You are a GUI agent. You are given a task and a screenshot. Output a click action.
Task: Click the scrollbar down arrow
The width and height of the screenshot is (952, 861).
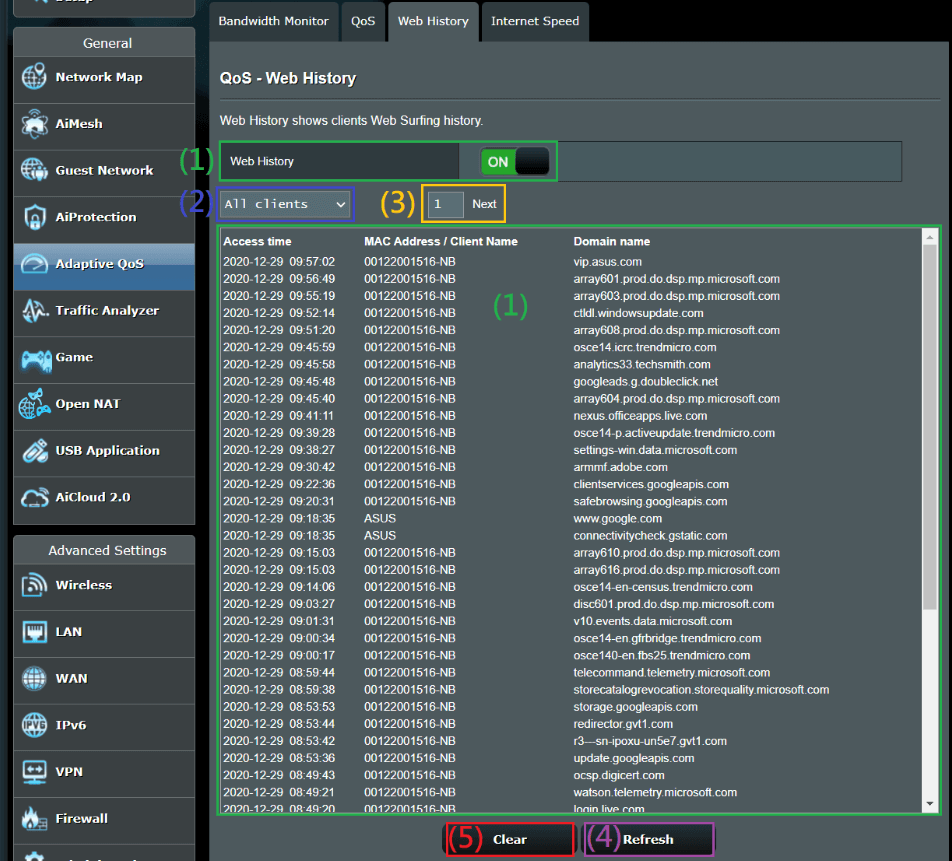[x=930, y=804]
